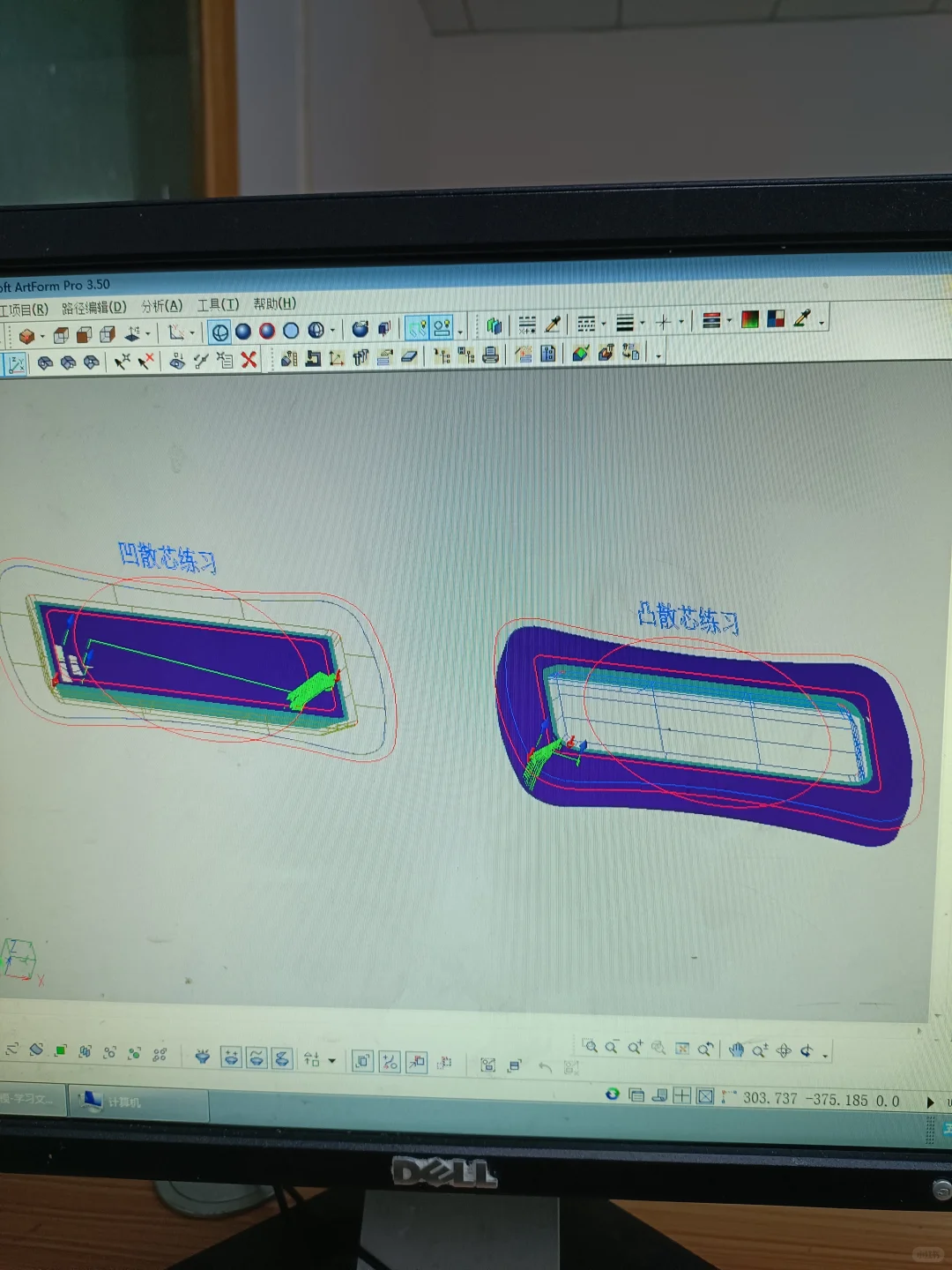
Task: Toggle the wireframe globe display mode
Action: point(220,332)
